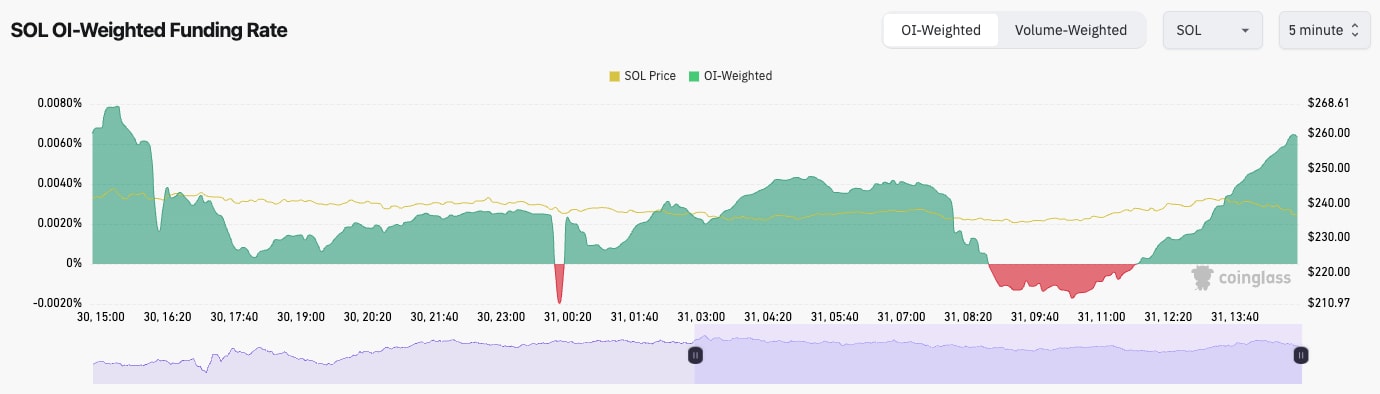Click the 31, 08:20 time label
The image size is (1380, 394).
(967, 317)
